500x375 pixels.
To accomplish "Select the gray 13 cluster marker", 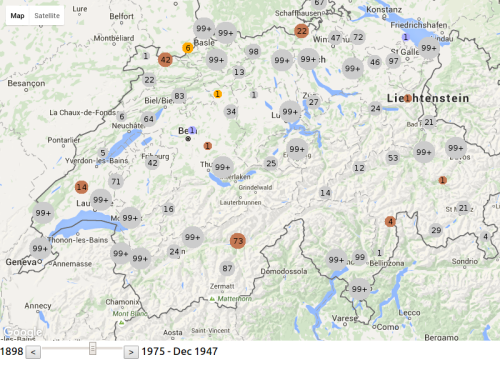I will 239,72.
